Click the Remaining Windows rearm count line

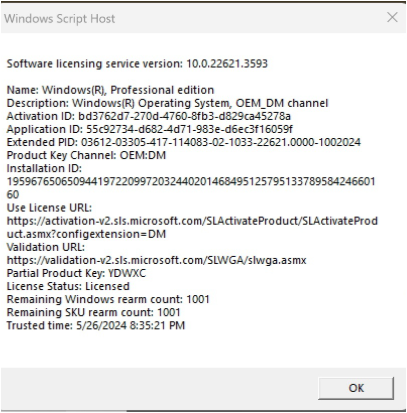pyautogui.click(x=108, y=299)
